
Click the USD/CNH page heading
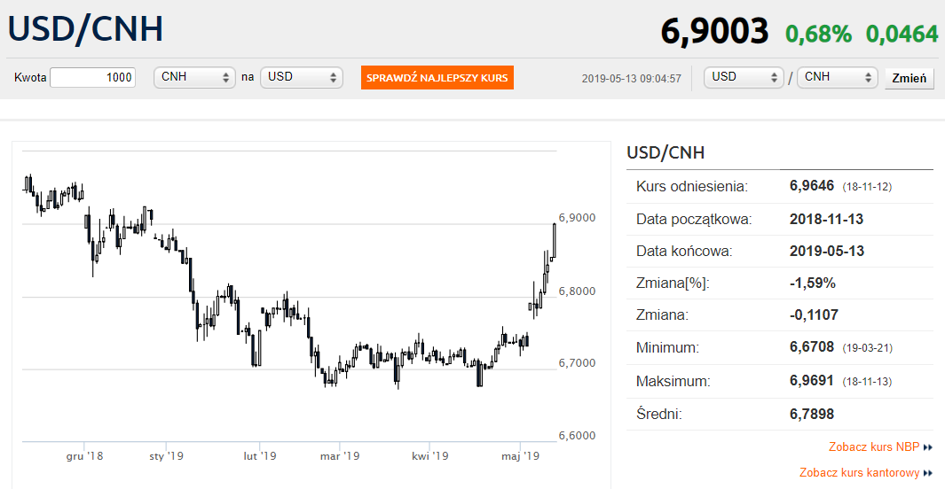click(x=86, y=28)
